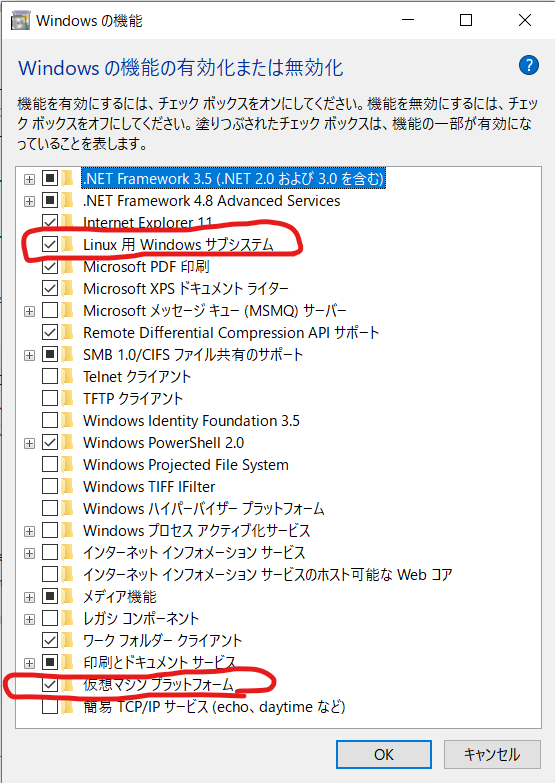This screenshot has width=555, height=783.
Task: Click folder icon beside Telnet クライアント
Action: (67, 376)
